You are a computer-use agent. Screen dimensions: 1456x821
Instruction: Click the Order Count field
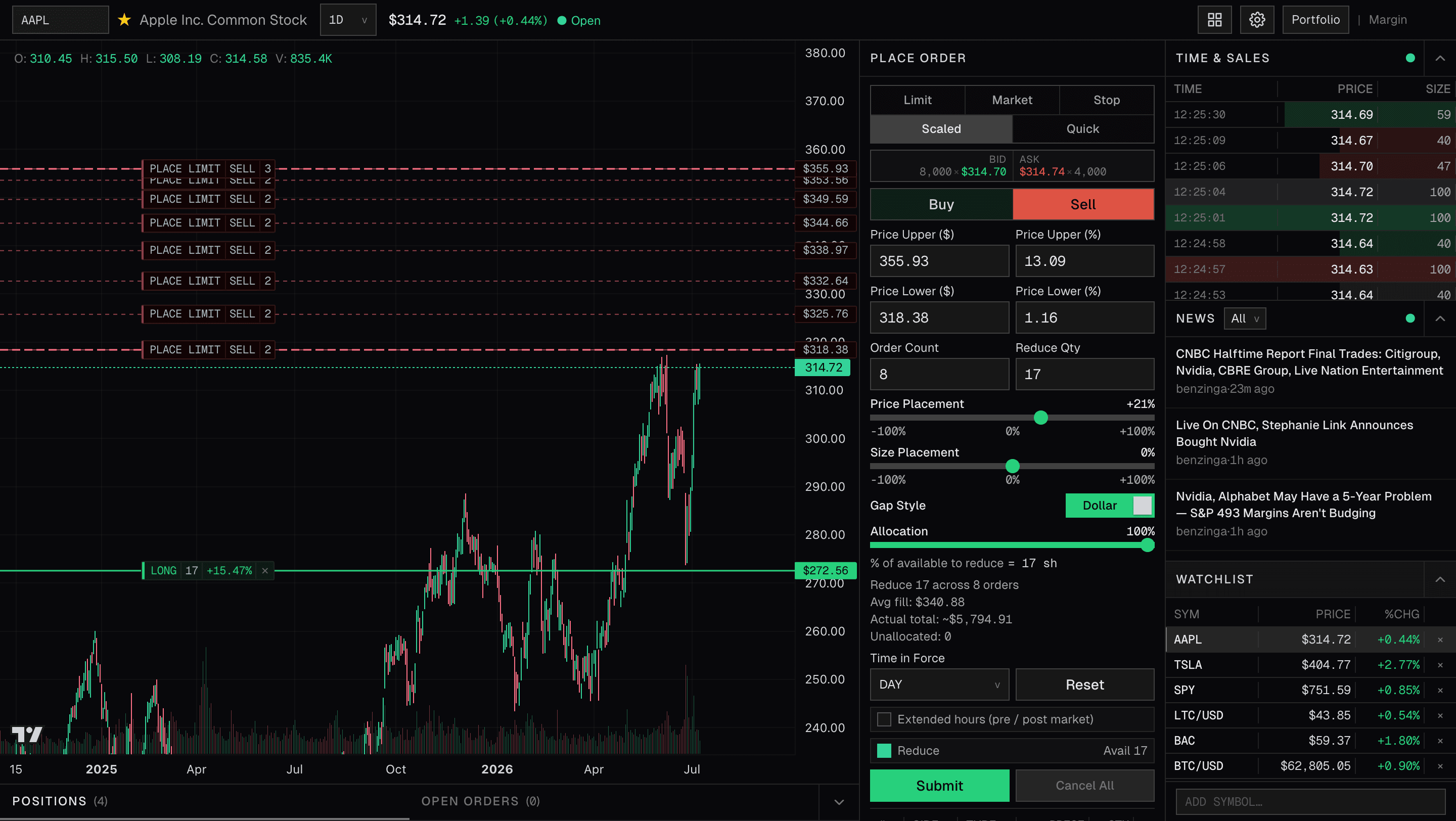coord(939,374)
